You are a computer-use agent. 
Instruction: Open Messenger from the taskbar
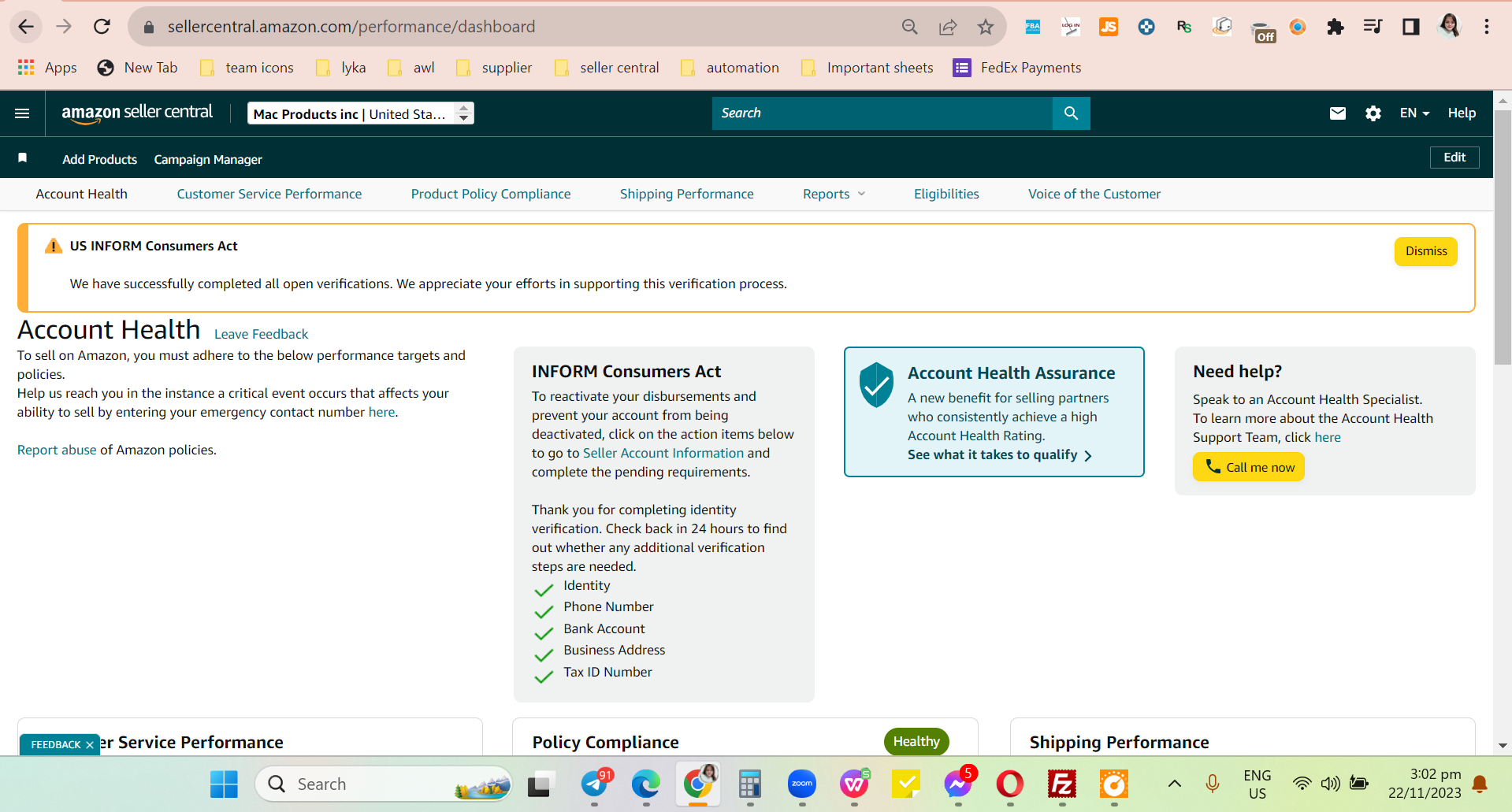pos(958,784)
